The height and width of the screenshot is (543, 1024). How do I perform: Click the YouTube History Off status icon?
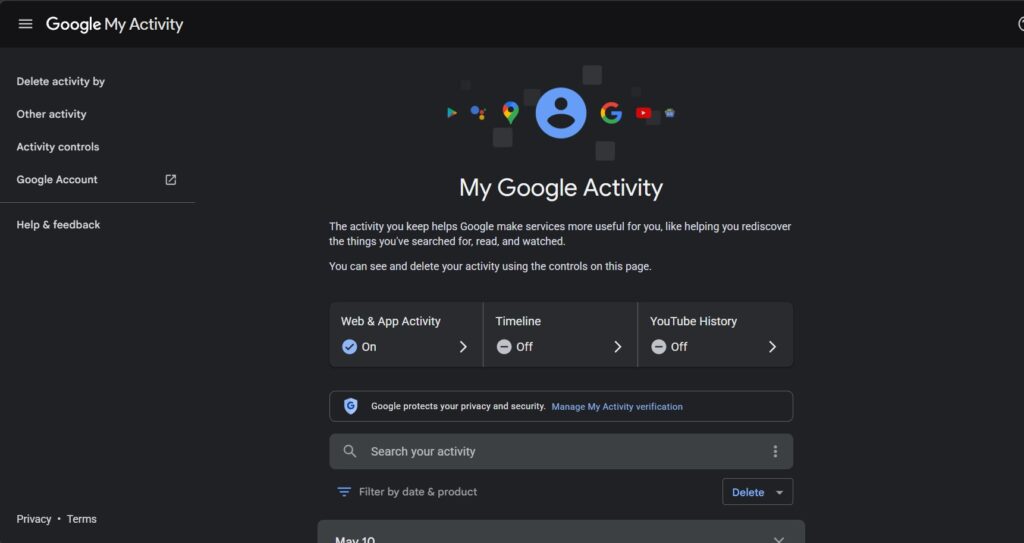click(x=658, y=347)
